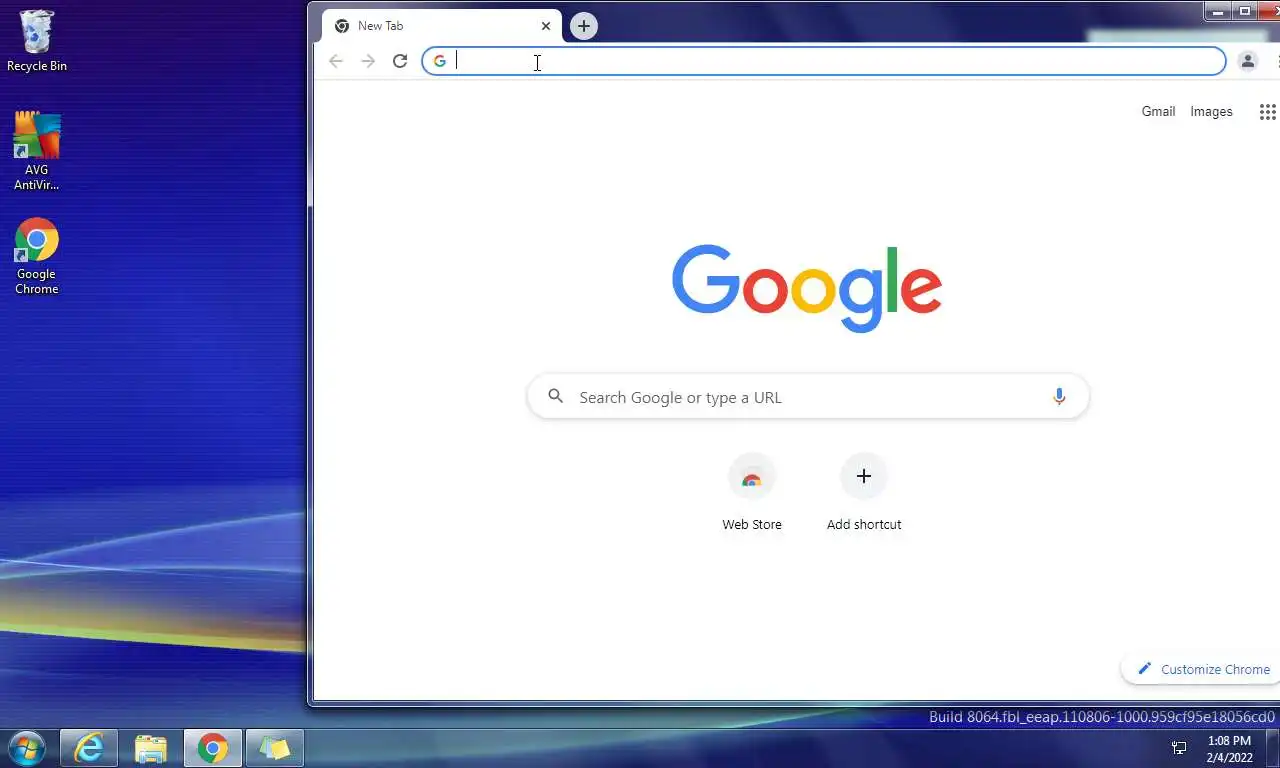The width and height of the screenshot is (1280, 768).
Task: Open the Recycle Bin desktop icon
Action: [x=36, y=41]
